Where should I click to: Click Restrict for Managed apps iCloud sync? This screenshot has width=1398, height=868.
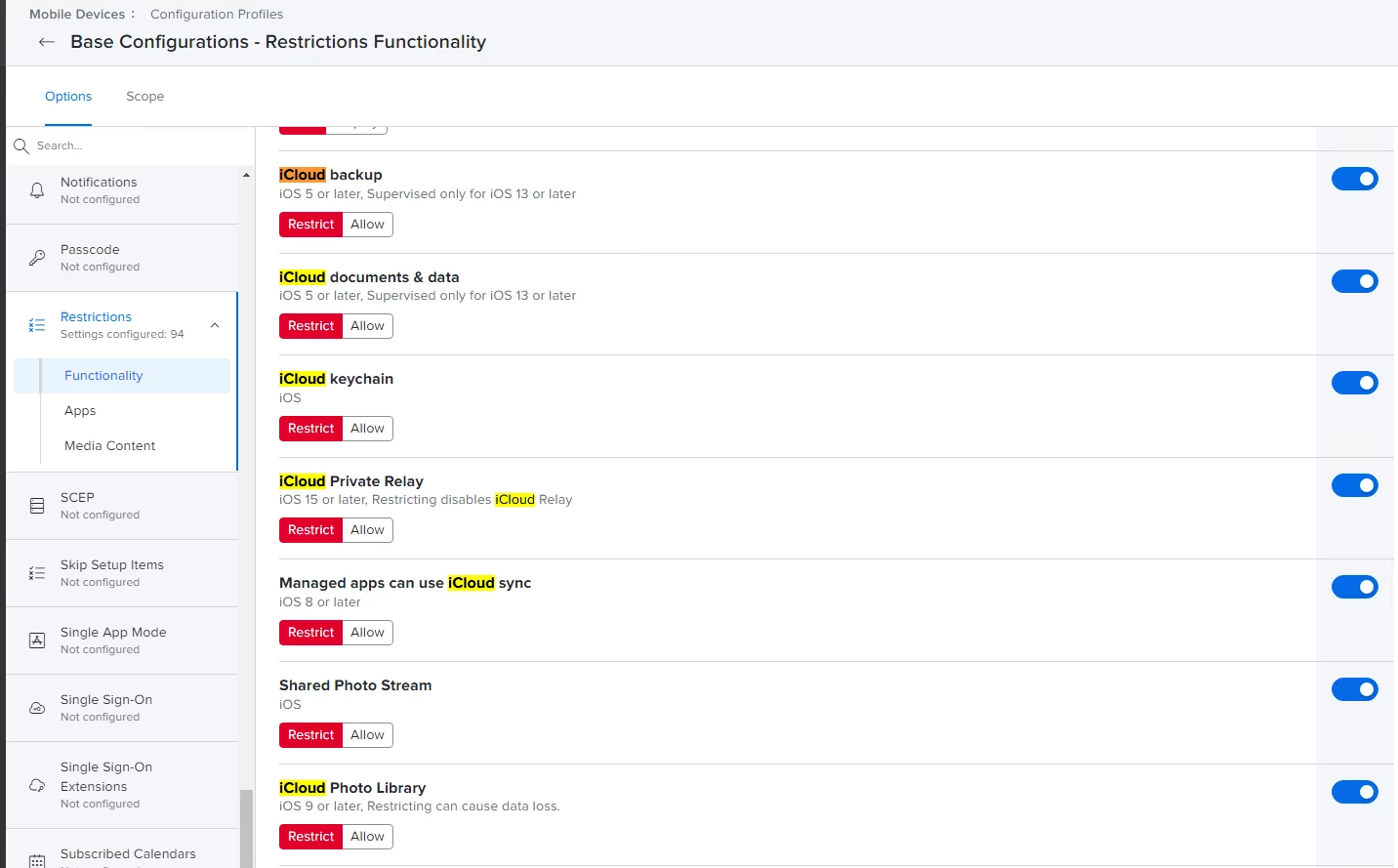[310, 633]
